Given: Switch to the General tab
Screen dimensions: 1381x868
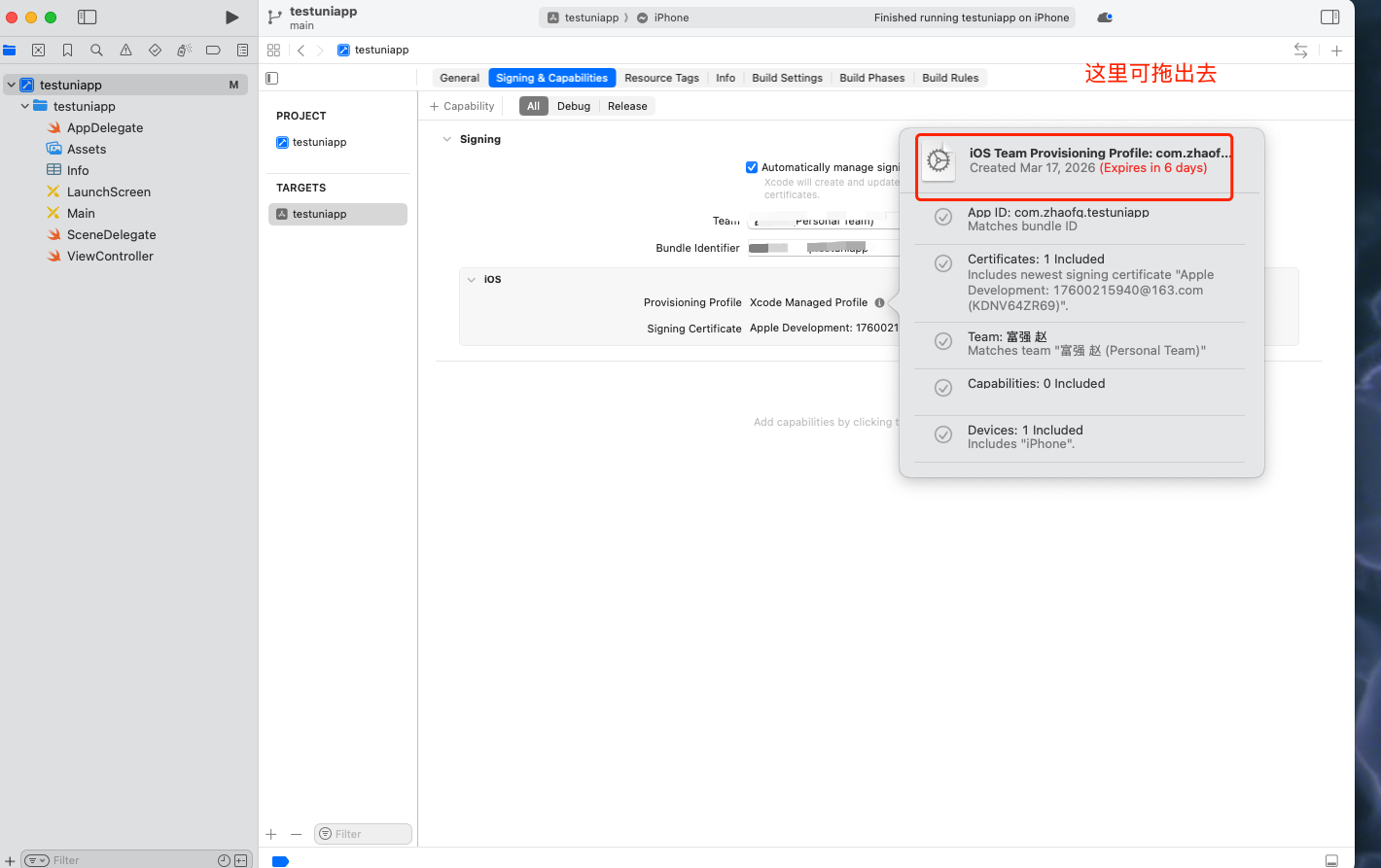Looking at the screenshot, I should click(x=459, y=78).
